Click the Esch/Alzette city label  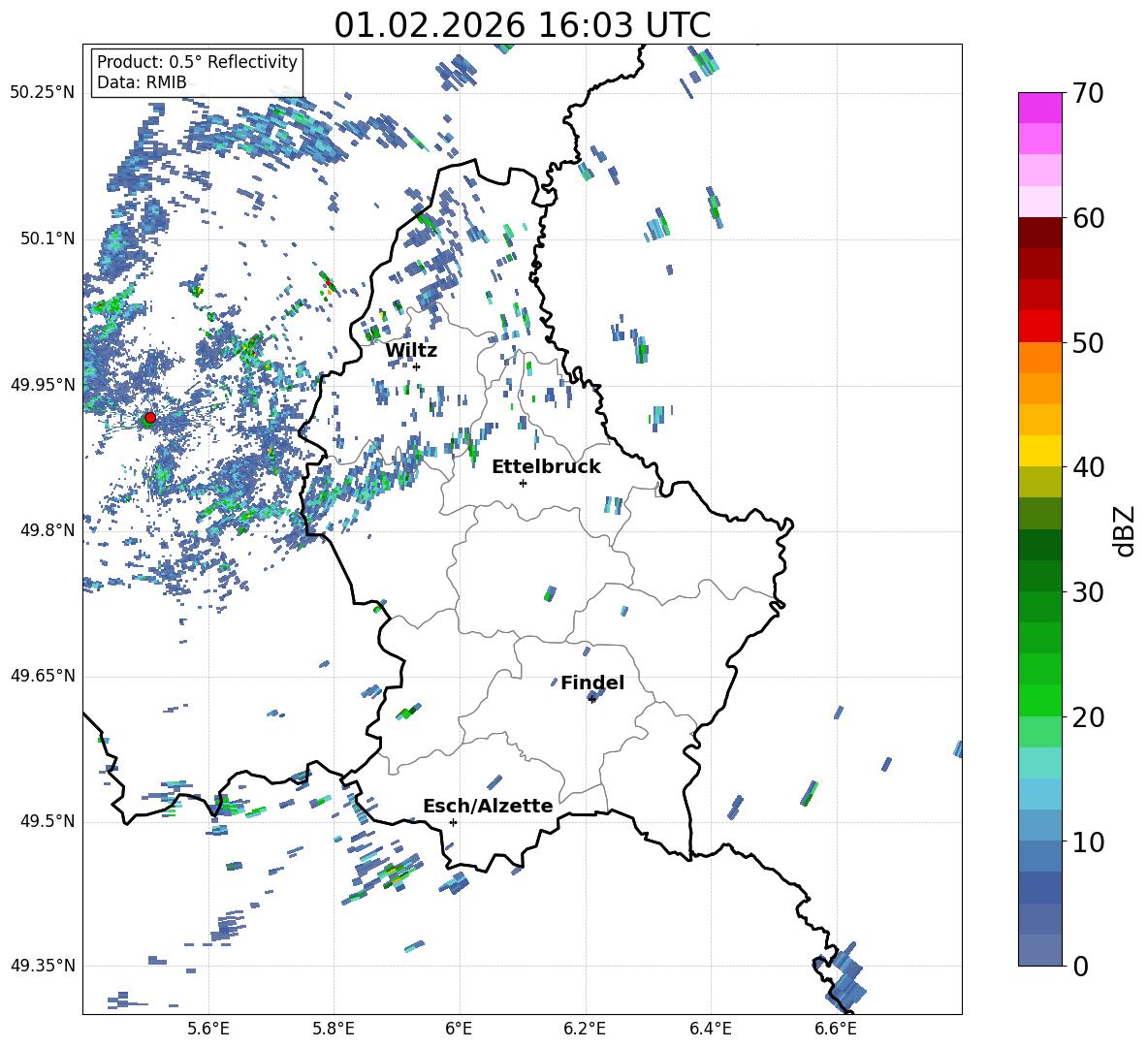(487, 806)
